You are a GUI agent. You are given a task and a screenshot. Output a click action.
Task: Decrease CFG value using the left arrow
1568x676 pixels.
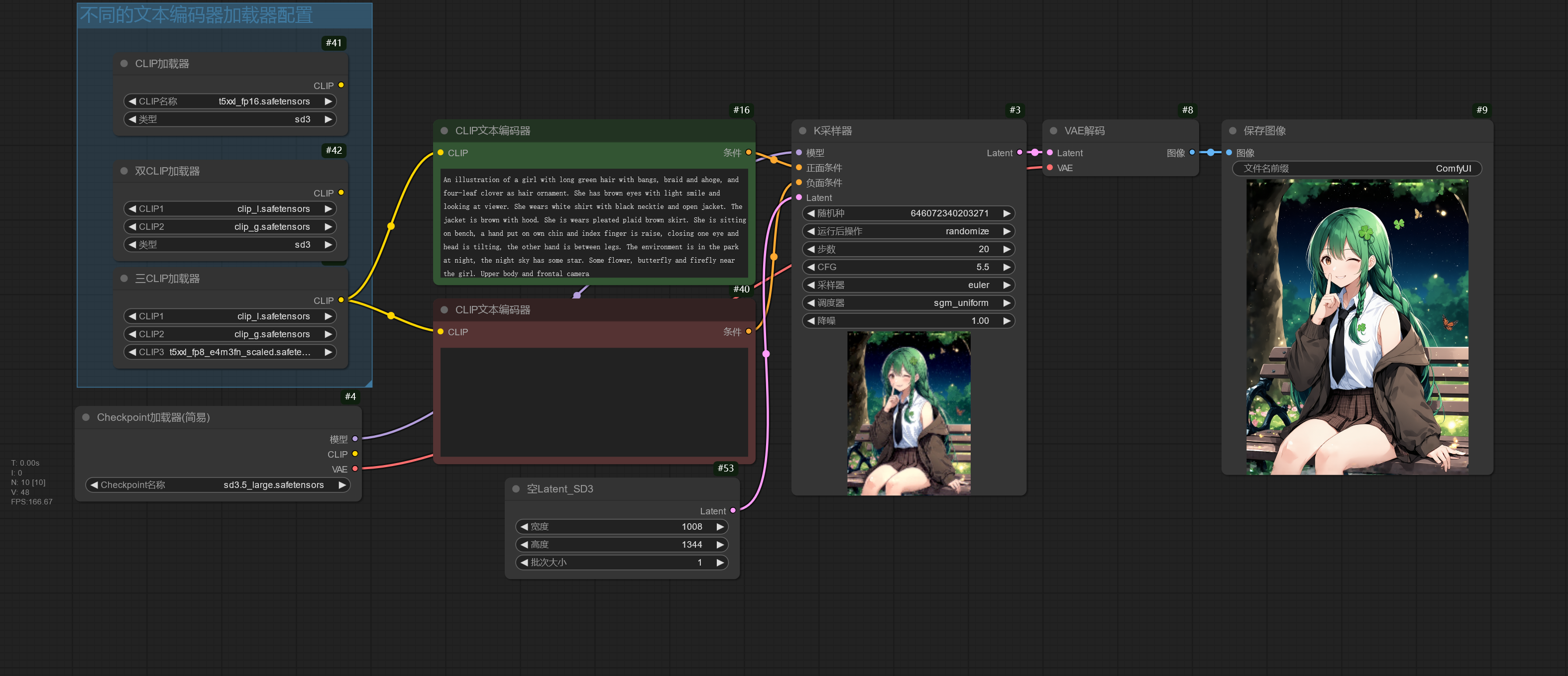[810, 267]
